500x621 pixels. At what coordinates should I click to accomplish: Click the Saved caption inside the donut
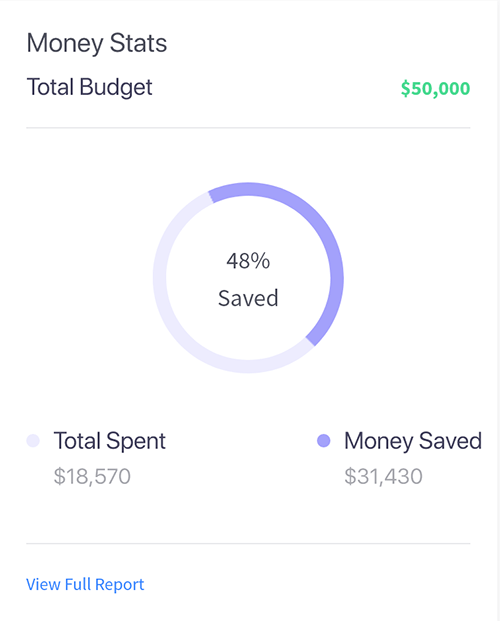tap(248, 298)
